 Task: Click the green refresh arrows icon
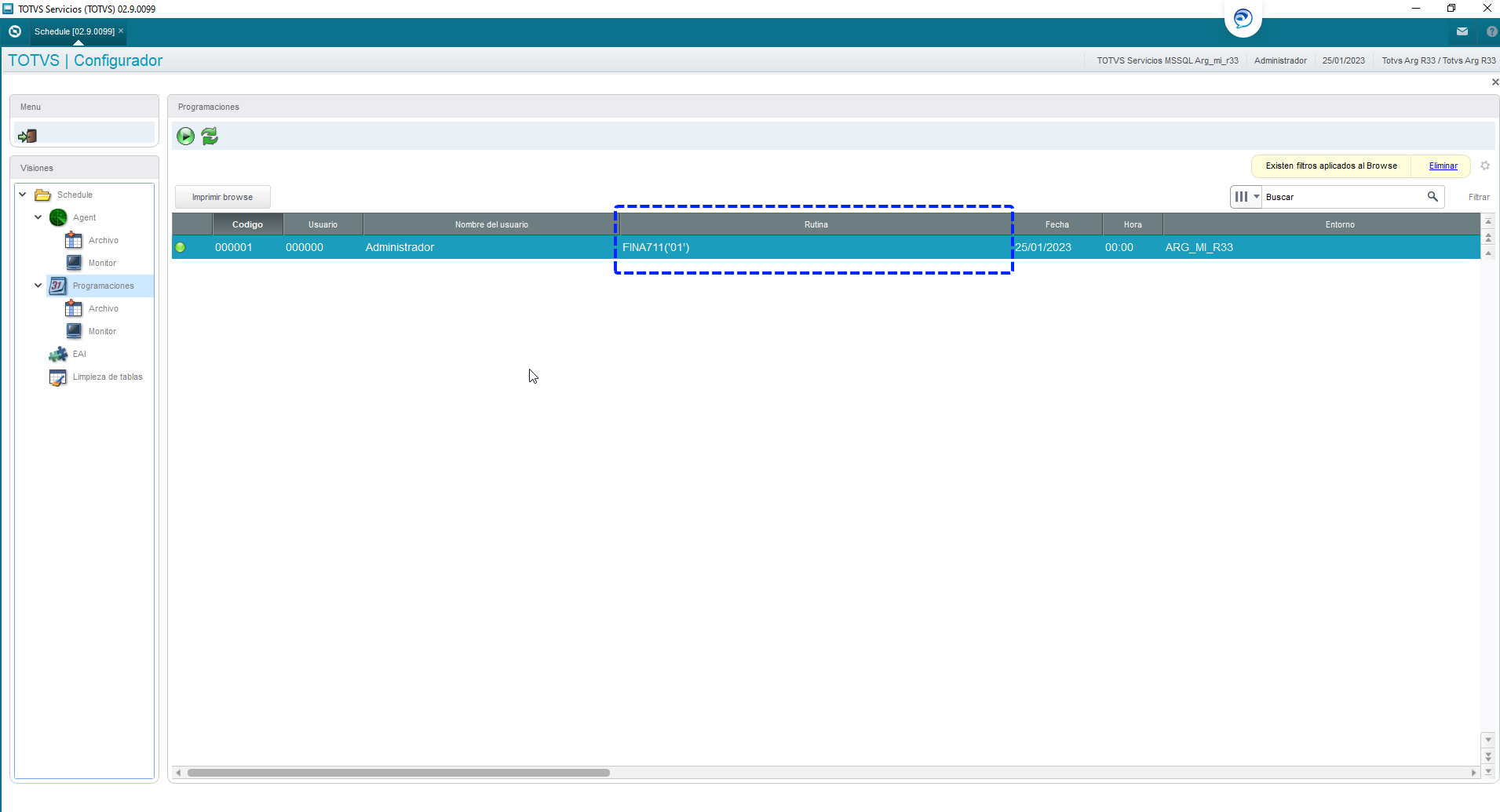pyautogui.click(x=210, y=137)
